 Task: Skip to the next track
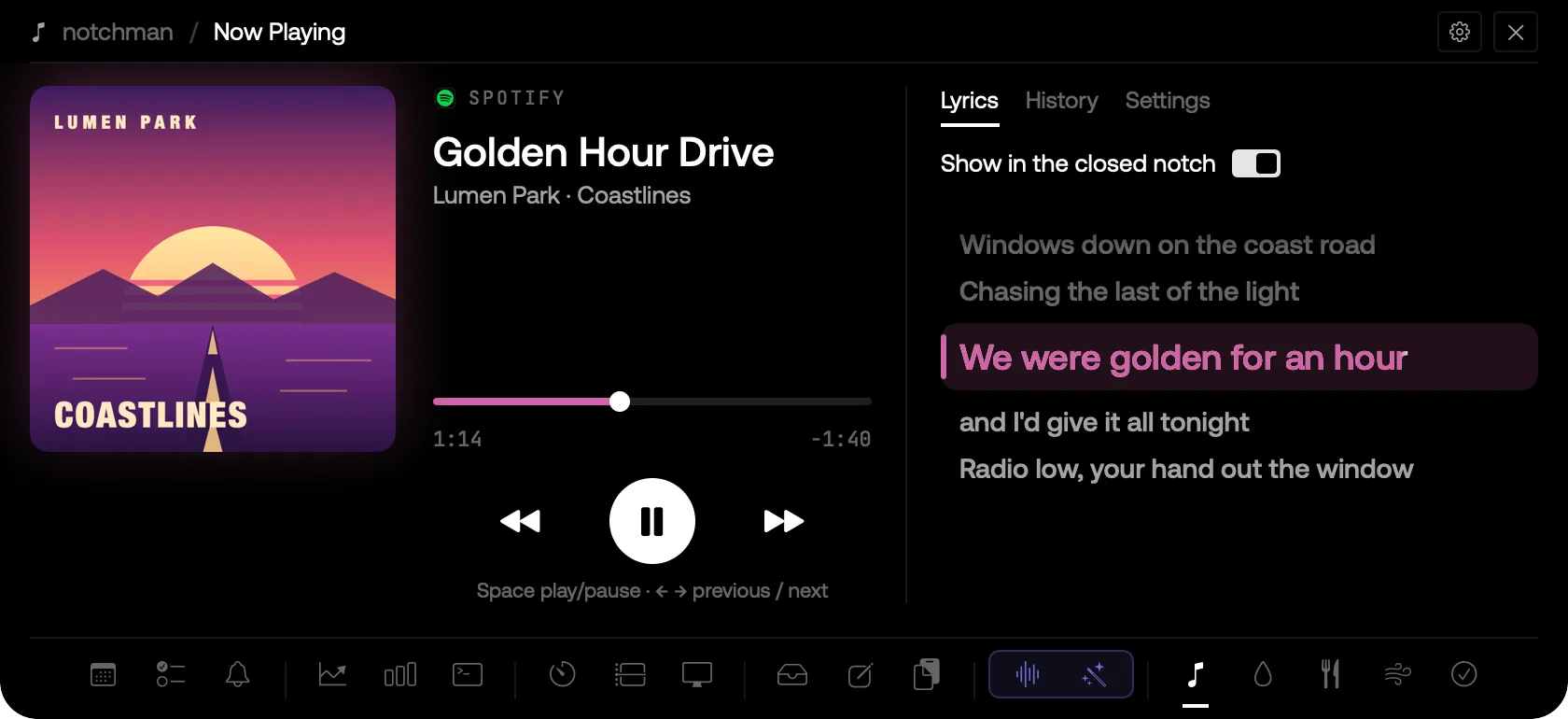pos(784,521)
